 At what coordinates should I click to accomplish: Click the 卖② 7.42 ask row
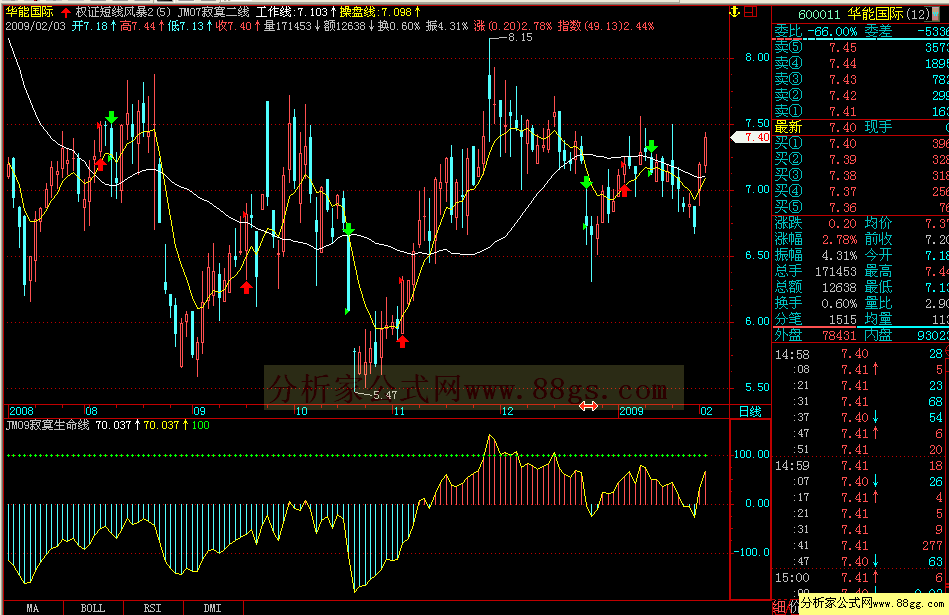click(x=861, y=95)
